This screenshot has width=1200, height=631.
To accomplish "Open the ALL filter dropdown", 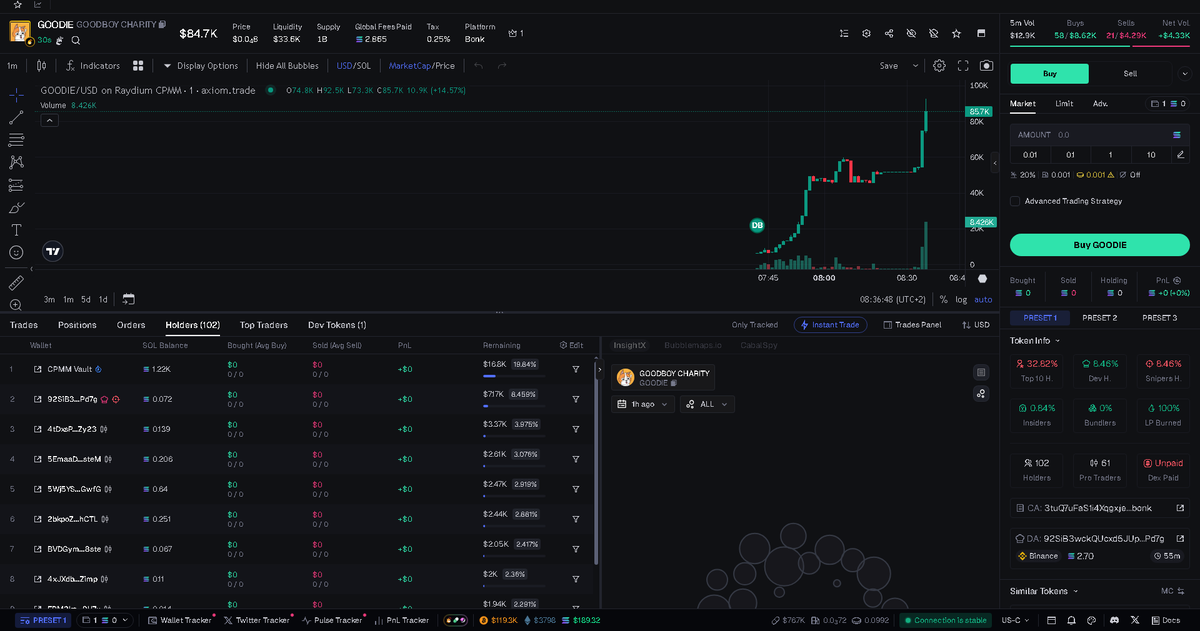I will (x=707, y=404).
